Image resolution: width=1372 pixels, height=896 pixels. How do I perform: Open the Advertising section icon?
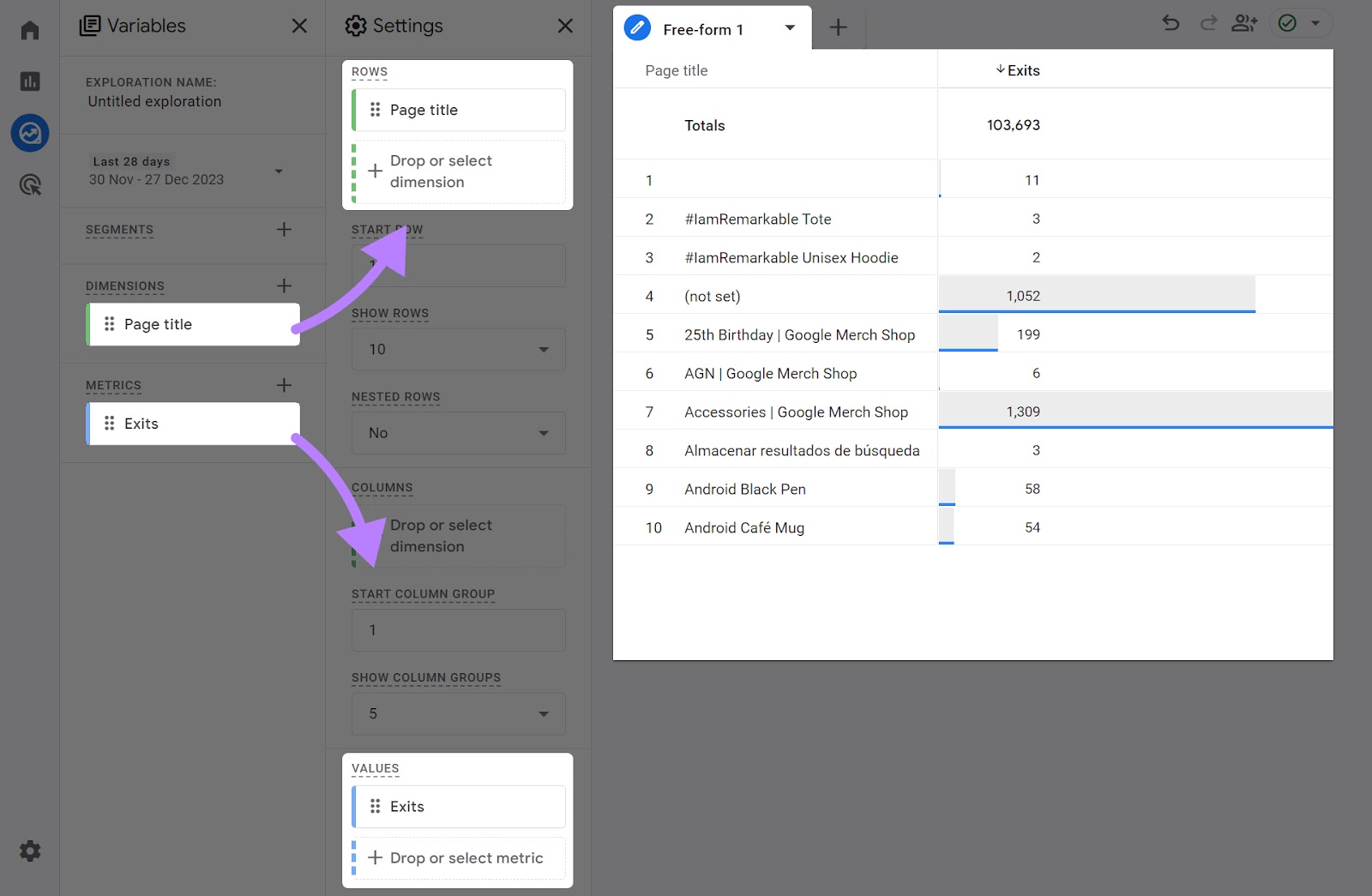click(x=29, y=185)
